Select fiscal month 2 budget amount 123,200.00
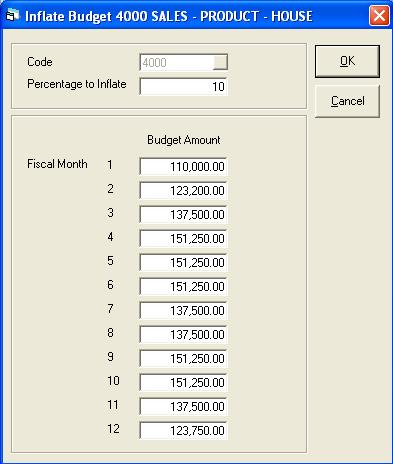The width and height of the screenshot is (393, 464). pos(183,190)
